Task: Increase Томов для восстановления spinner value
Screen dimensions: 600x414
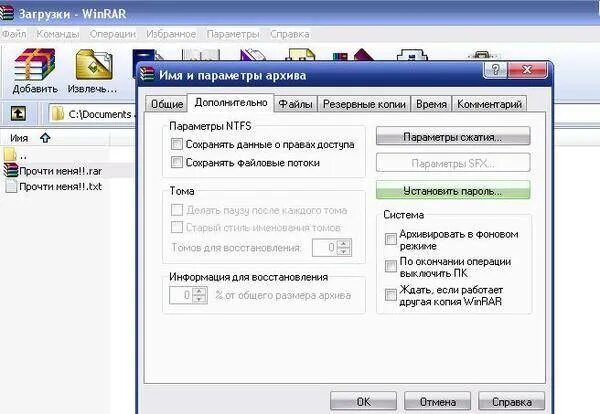Action: pyautogui.click(x=344, y=243)
